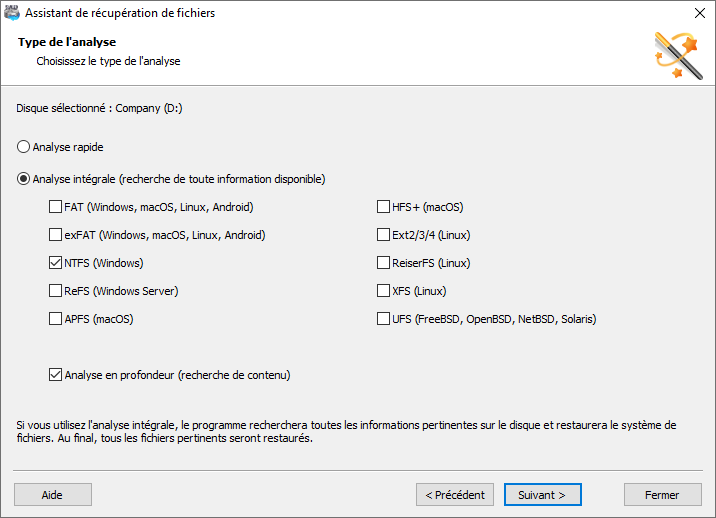Click the Fermer button

pos(663,495)
